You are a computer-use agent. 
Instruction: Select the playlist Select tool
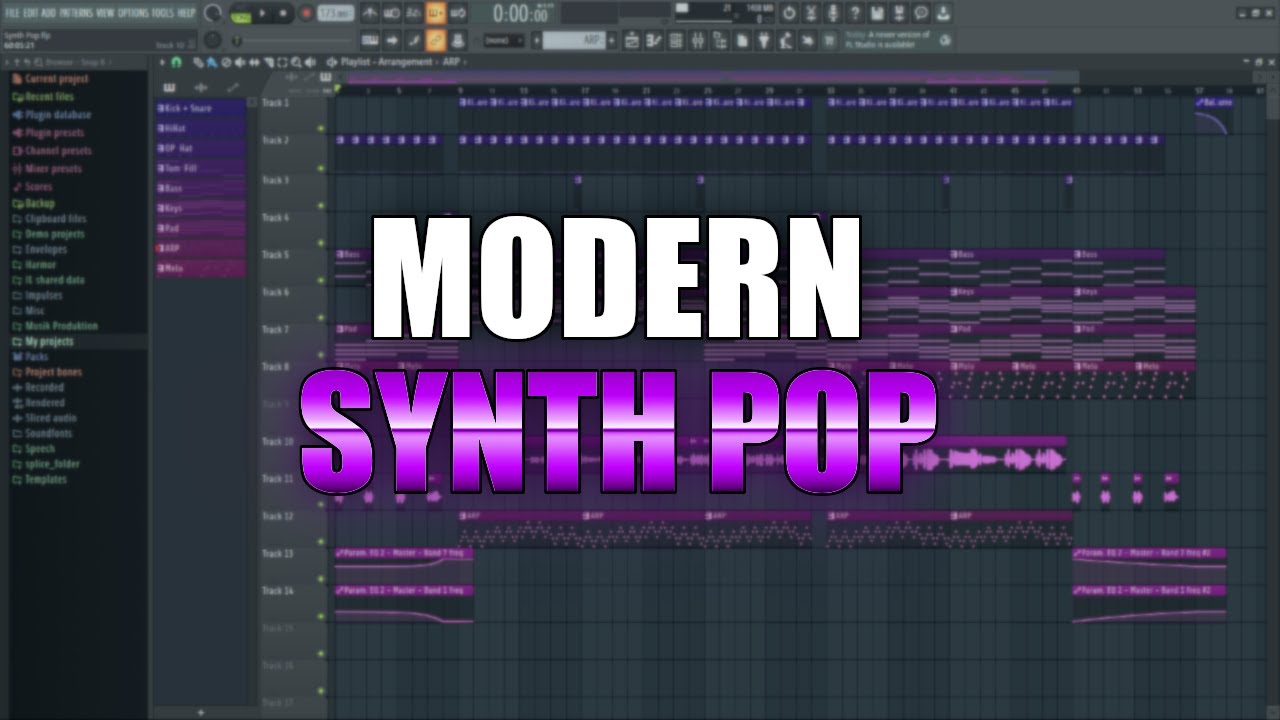coord(282,62)
